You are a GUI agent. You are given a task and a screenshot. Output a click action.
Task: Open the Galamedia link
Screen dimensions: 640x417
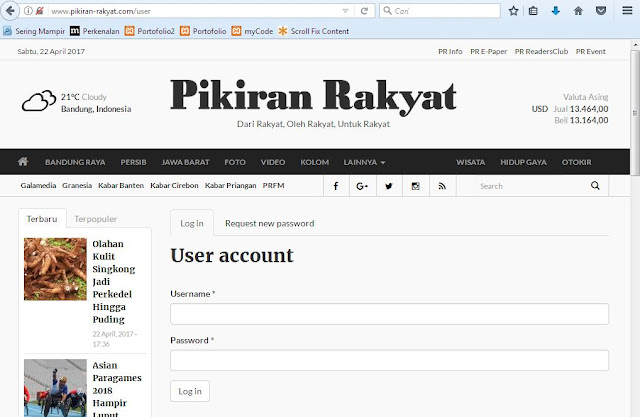tap(38, 185)
